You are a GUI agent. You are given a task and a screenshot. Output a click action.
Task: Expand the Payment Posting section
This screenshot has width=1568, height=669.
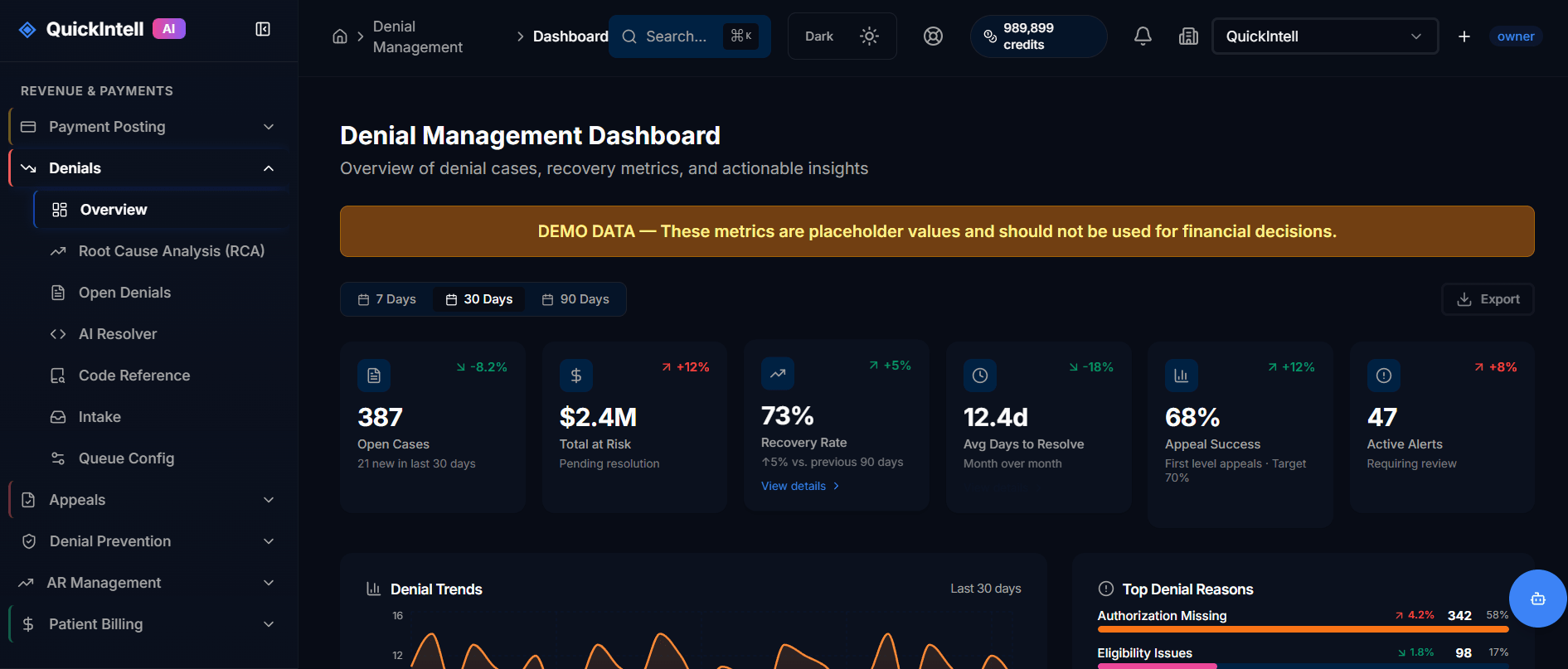pos(149,127)
